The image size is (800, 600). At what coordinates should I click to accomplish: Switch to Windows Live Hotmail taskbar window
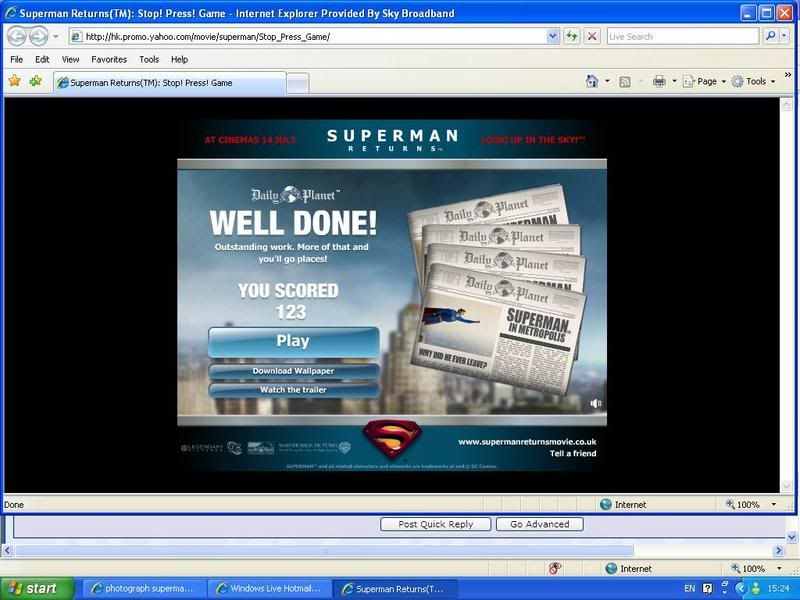[269, 588]
